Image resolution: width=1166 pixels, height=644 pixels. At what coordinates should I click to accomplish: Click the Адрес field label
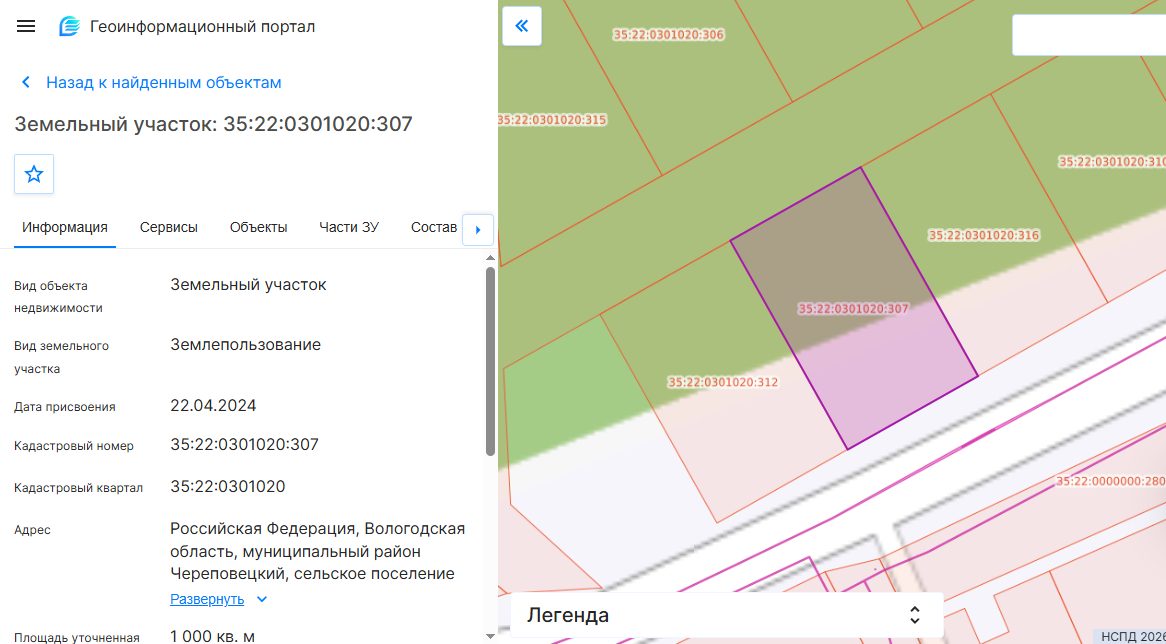(32, 530)
